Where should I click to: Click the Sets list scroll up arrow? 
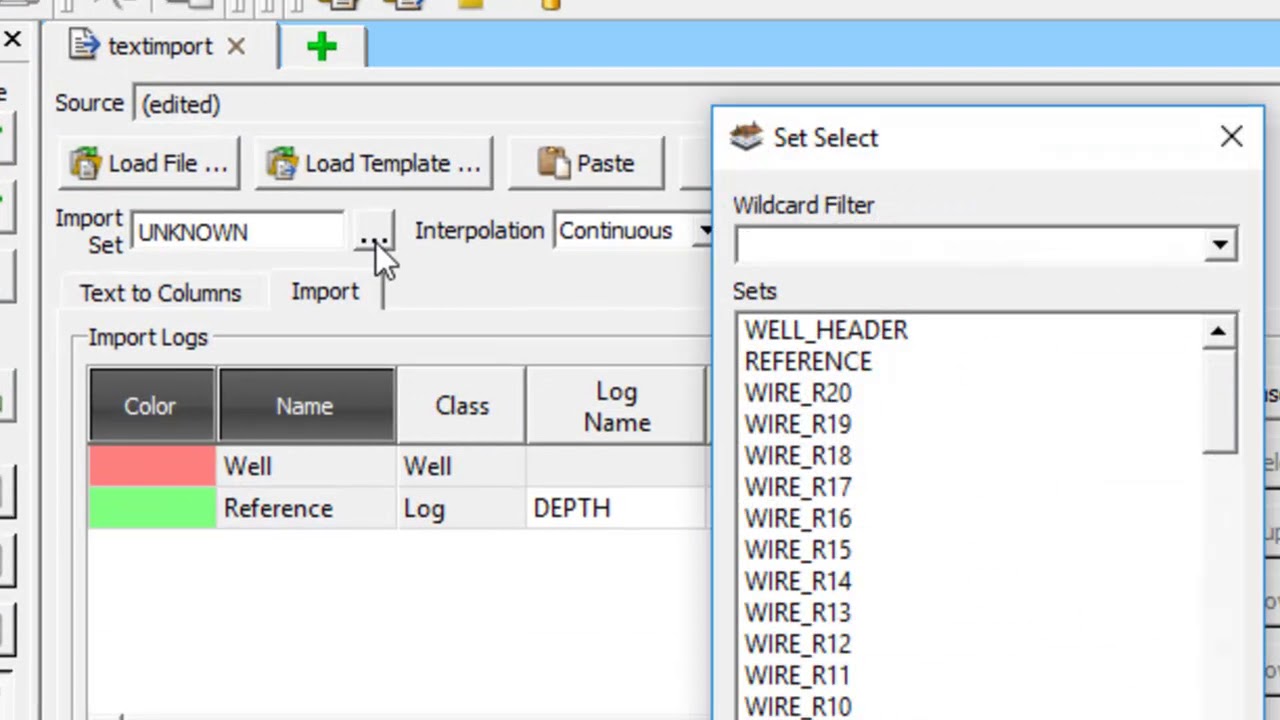click(1219, 331)
